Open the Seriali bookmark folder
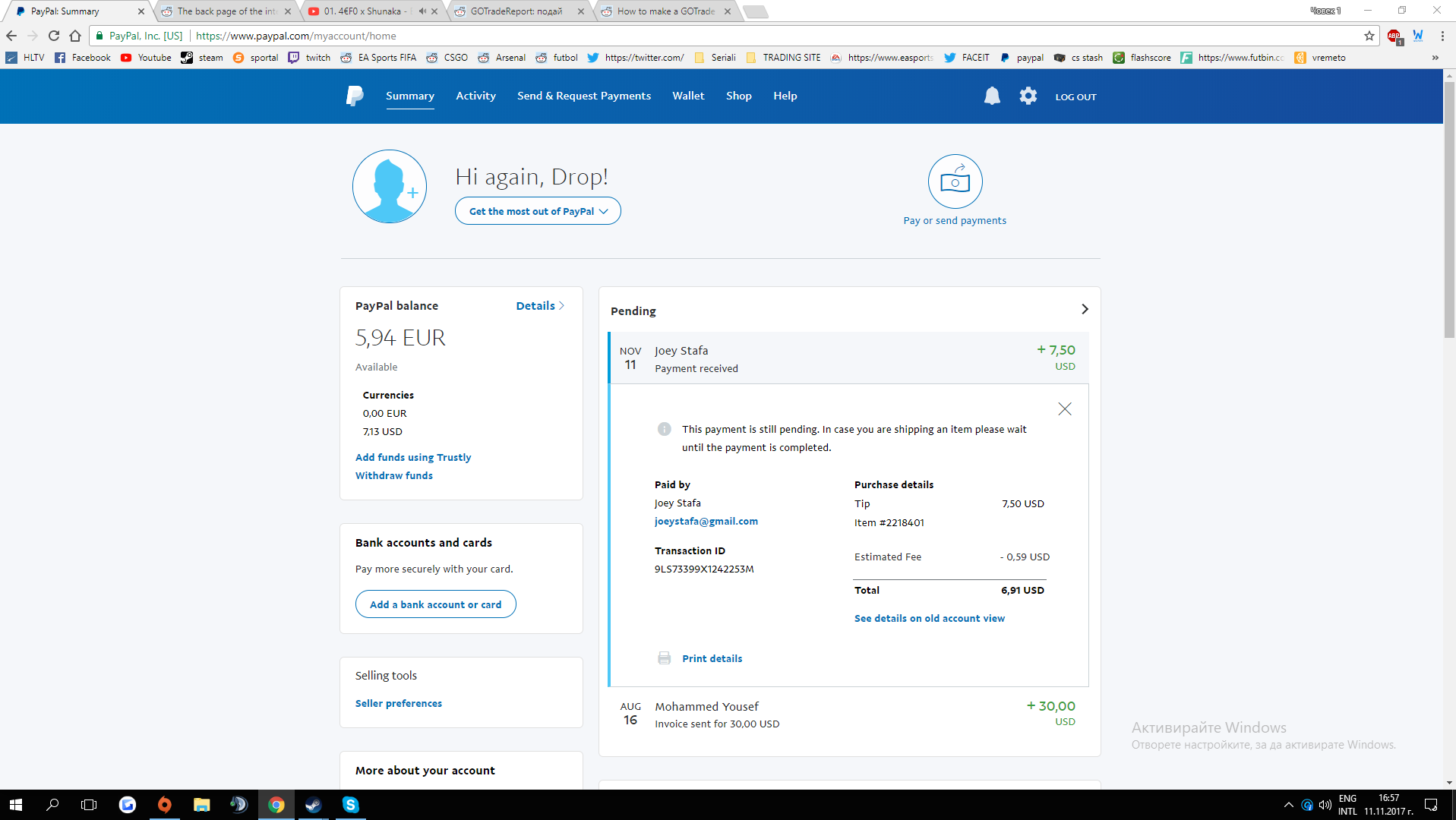This screenshot has width=1456, height=820. click(715, 58)
